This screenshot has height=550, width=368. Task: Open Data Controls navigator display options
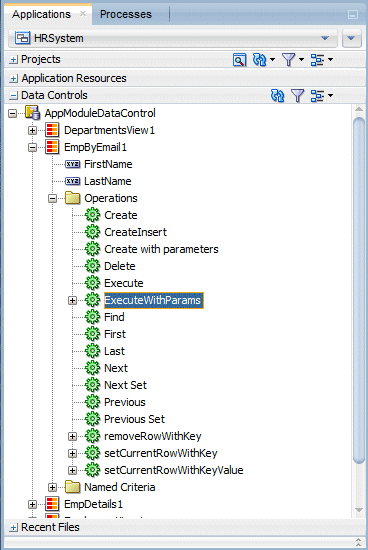point(322,95)
